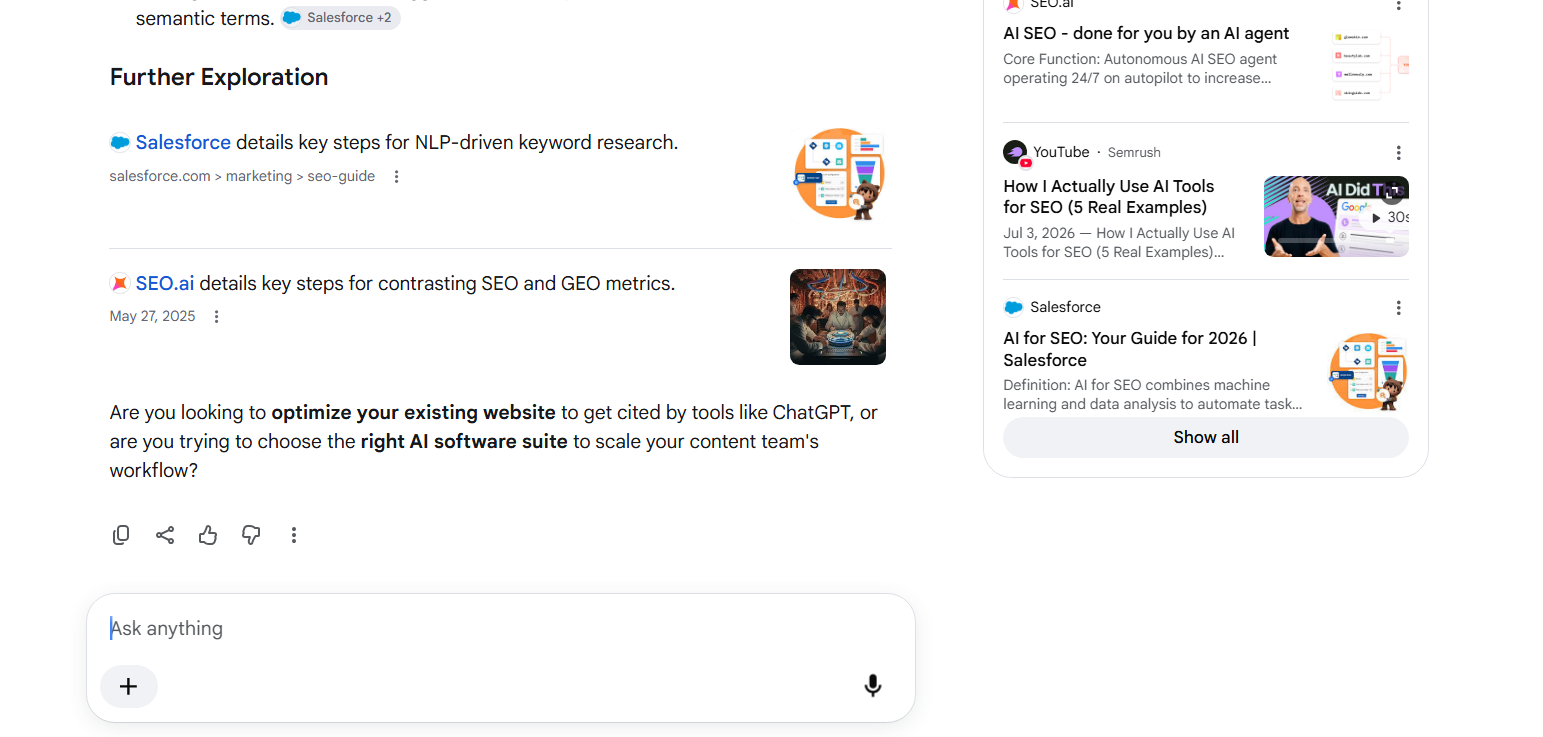Click 'right AI software suite' bold text

[464, 441]
